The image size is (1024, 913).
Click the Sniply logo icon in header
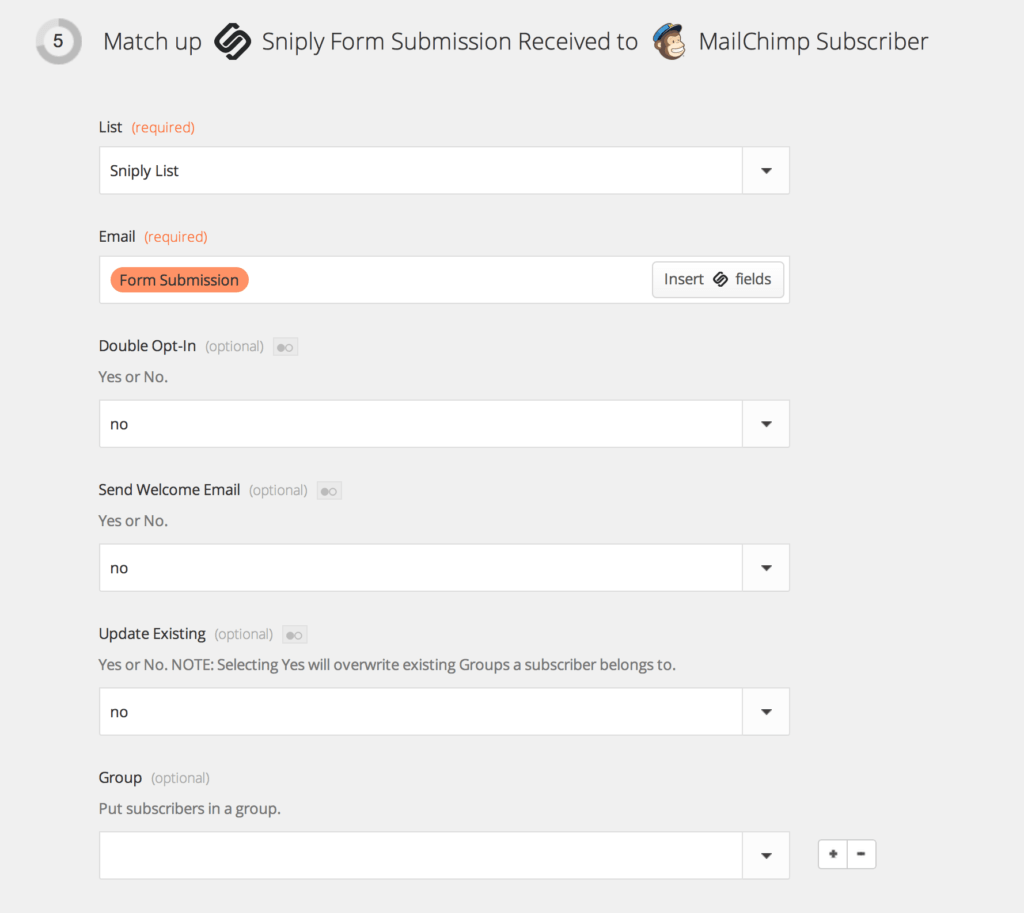pyautogui.click(x=232, y=42)
